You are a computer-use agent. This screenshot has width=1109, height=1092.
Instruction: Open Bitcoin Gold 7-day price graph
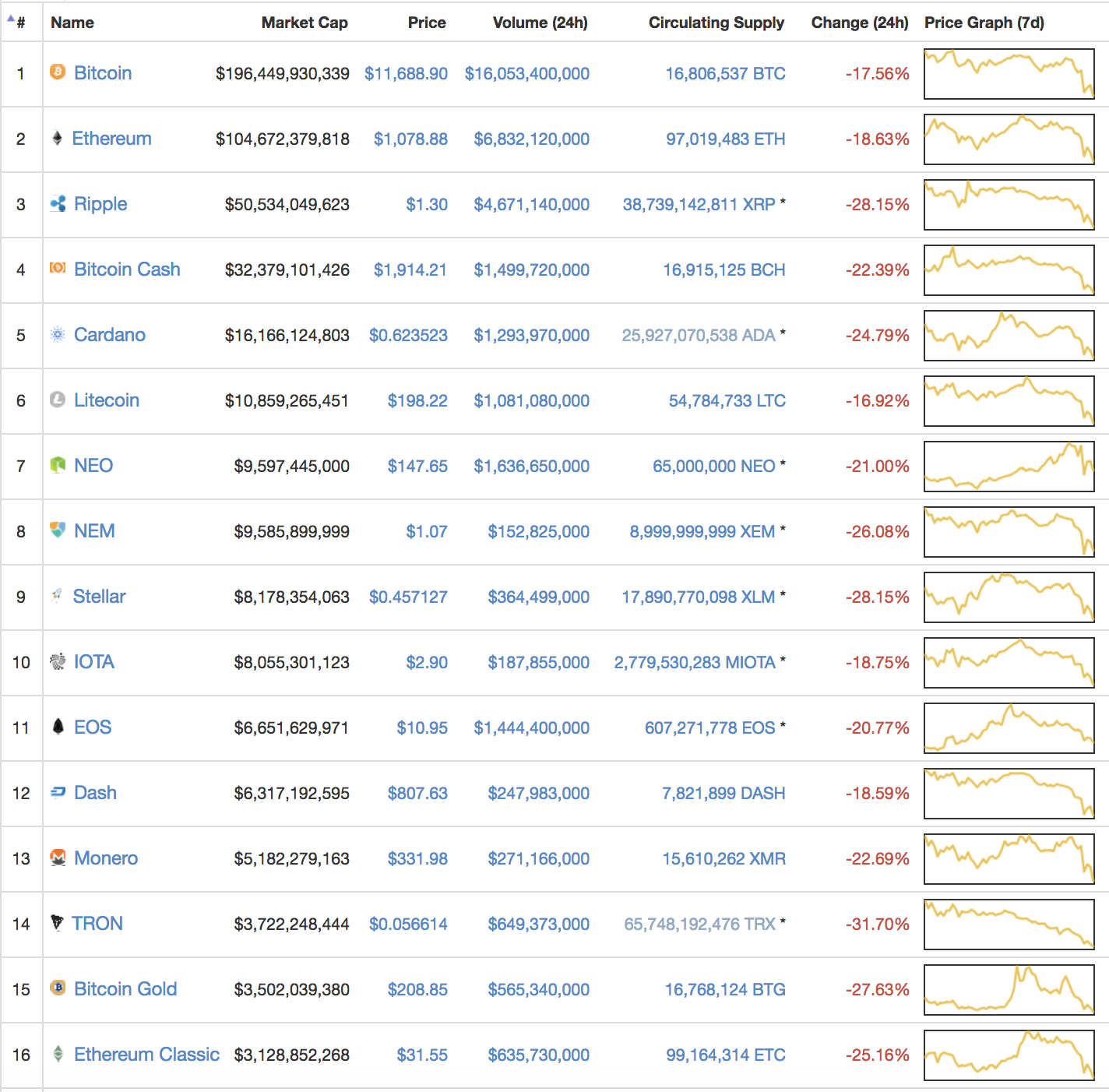[1009, 990]
